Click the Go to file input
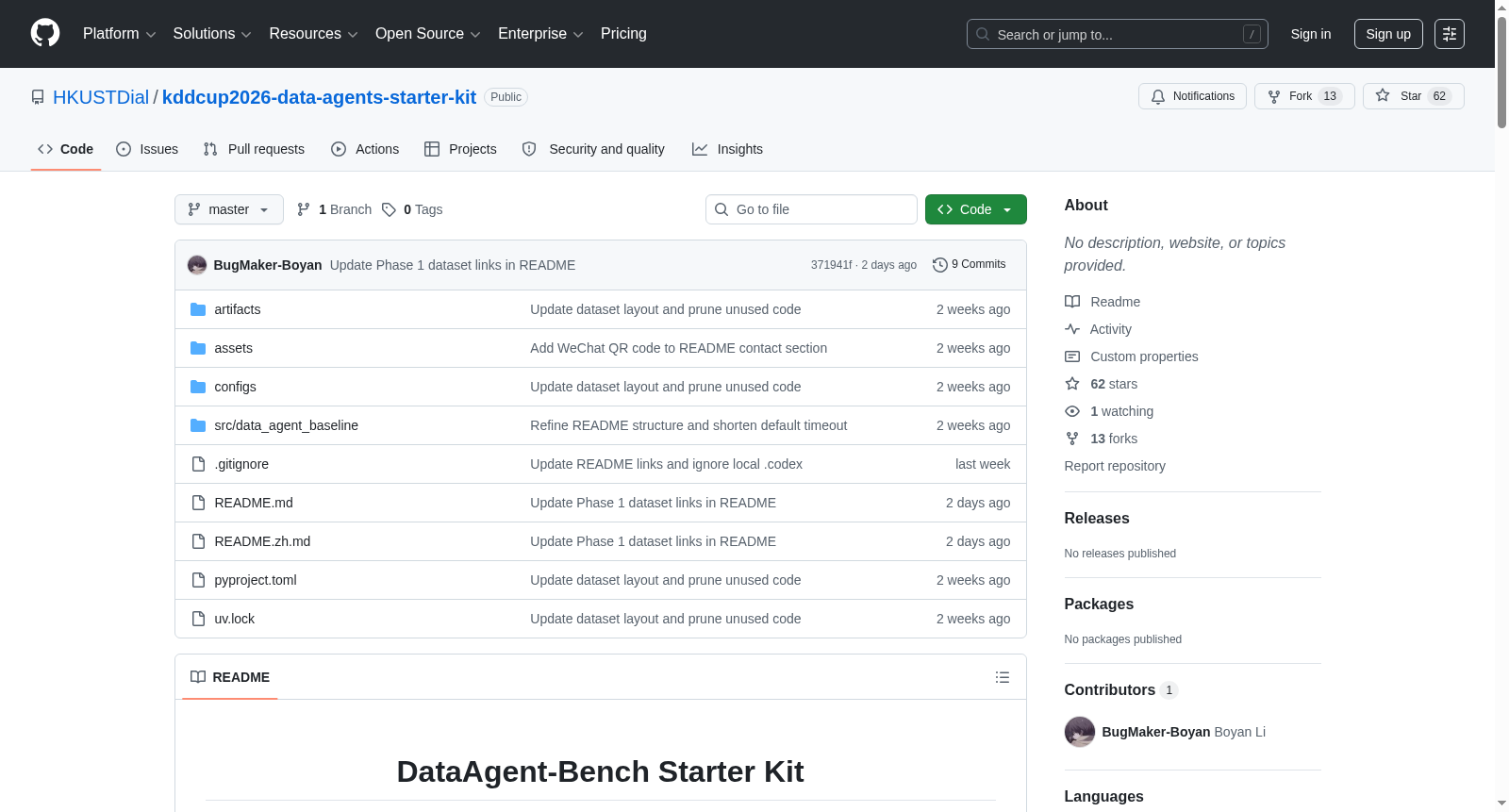1509x812 pixels. click(x=811, y=209)
